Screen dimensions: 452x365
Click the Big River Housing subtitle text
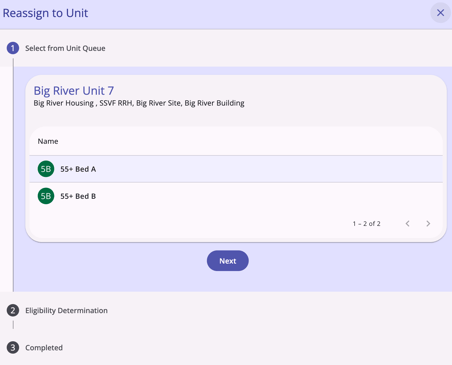139,103
